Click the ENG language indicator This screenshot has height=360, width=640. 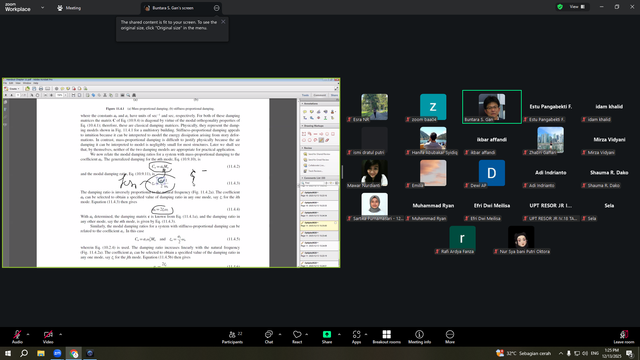pyautogui.click(x=595, y=353)
